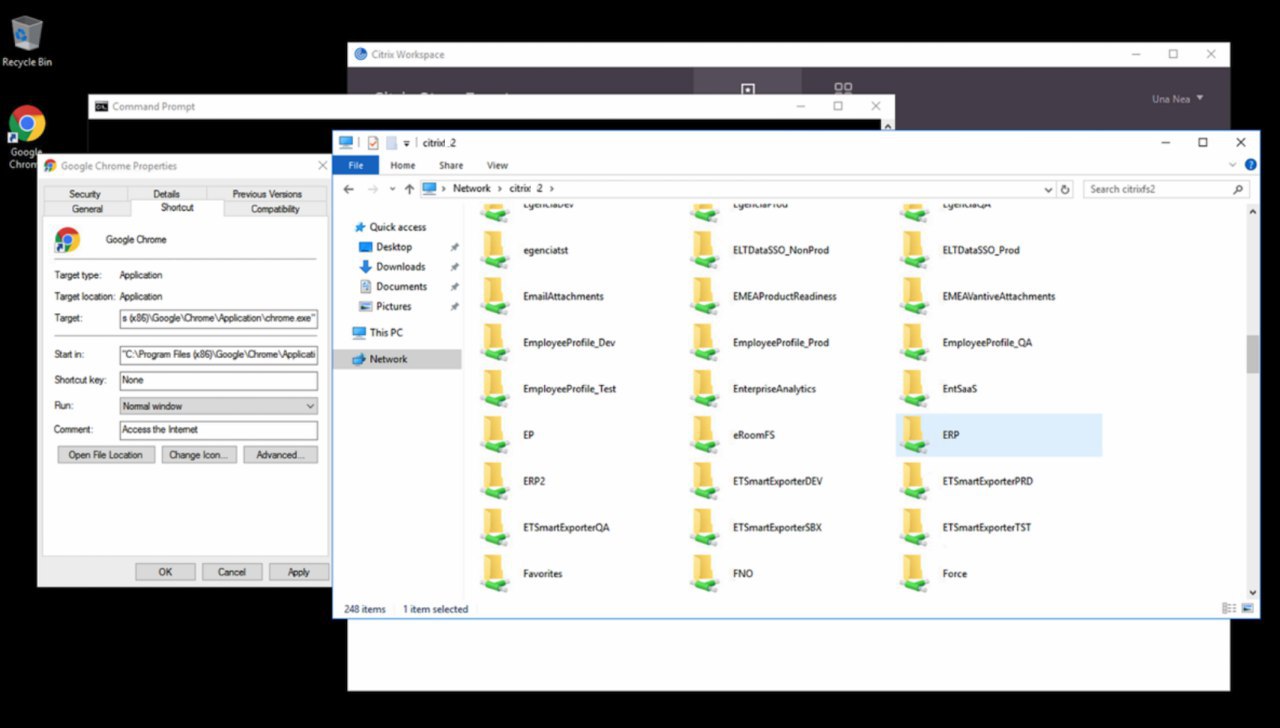Click the egenciatst shared folder icon
Image resolution: width=1280 pixels, height=728 pixels.
[x=494, y=250]
